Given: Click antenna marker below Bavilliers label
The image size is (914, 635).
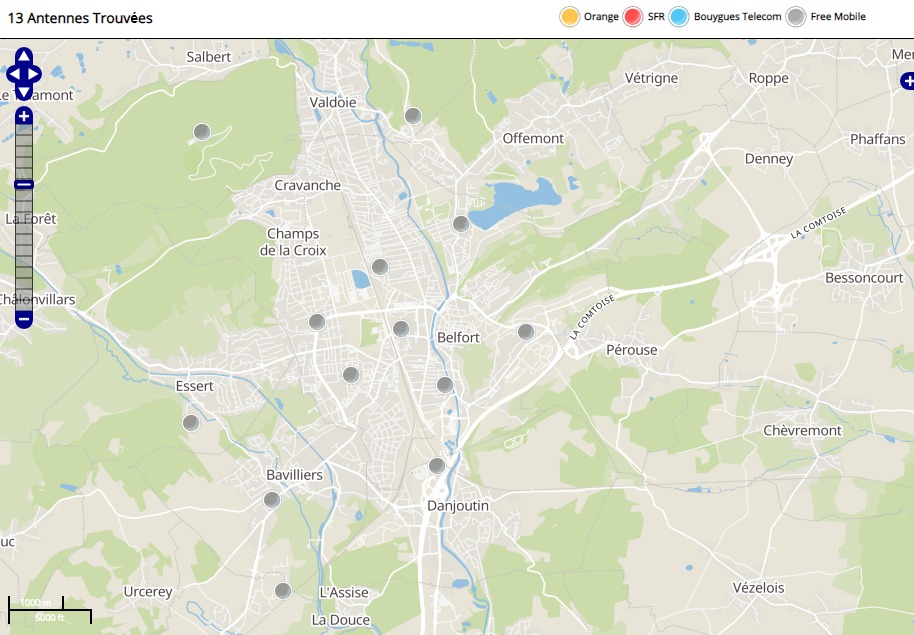Looking at the screenshot, I should pos(272,500).
